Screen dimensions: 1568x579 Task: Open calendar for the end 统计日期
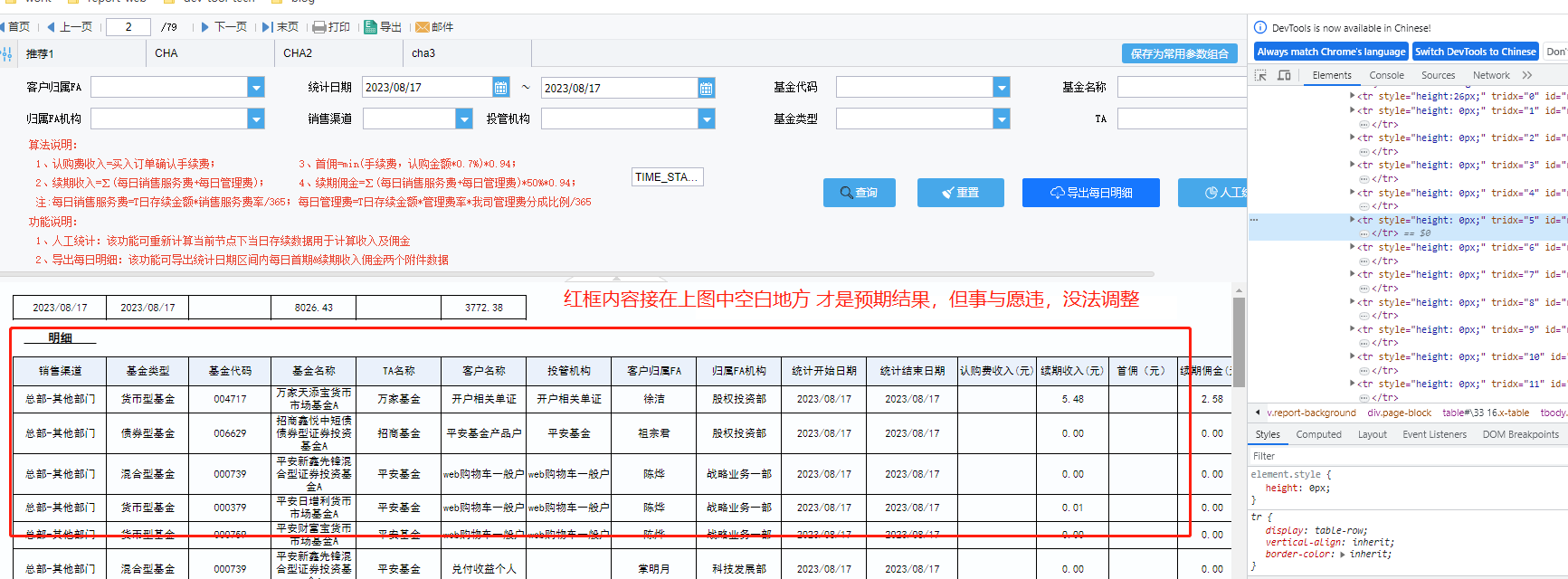(707, 88)
